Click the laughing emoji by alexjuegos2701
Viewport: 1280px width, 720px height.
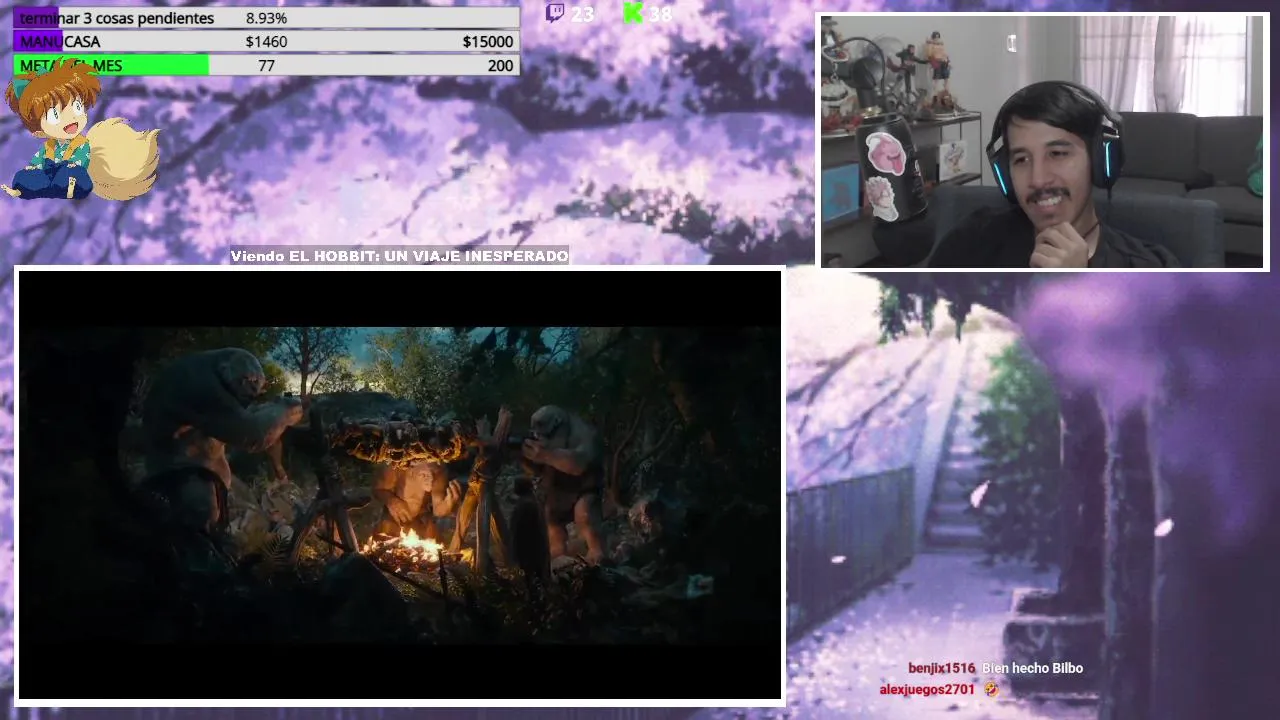(990, 689)
